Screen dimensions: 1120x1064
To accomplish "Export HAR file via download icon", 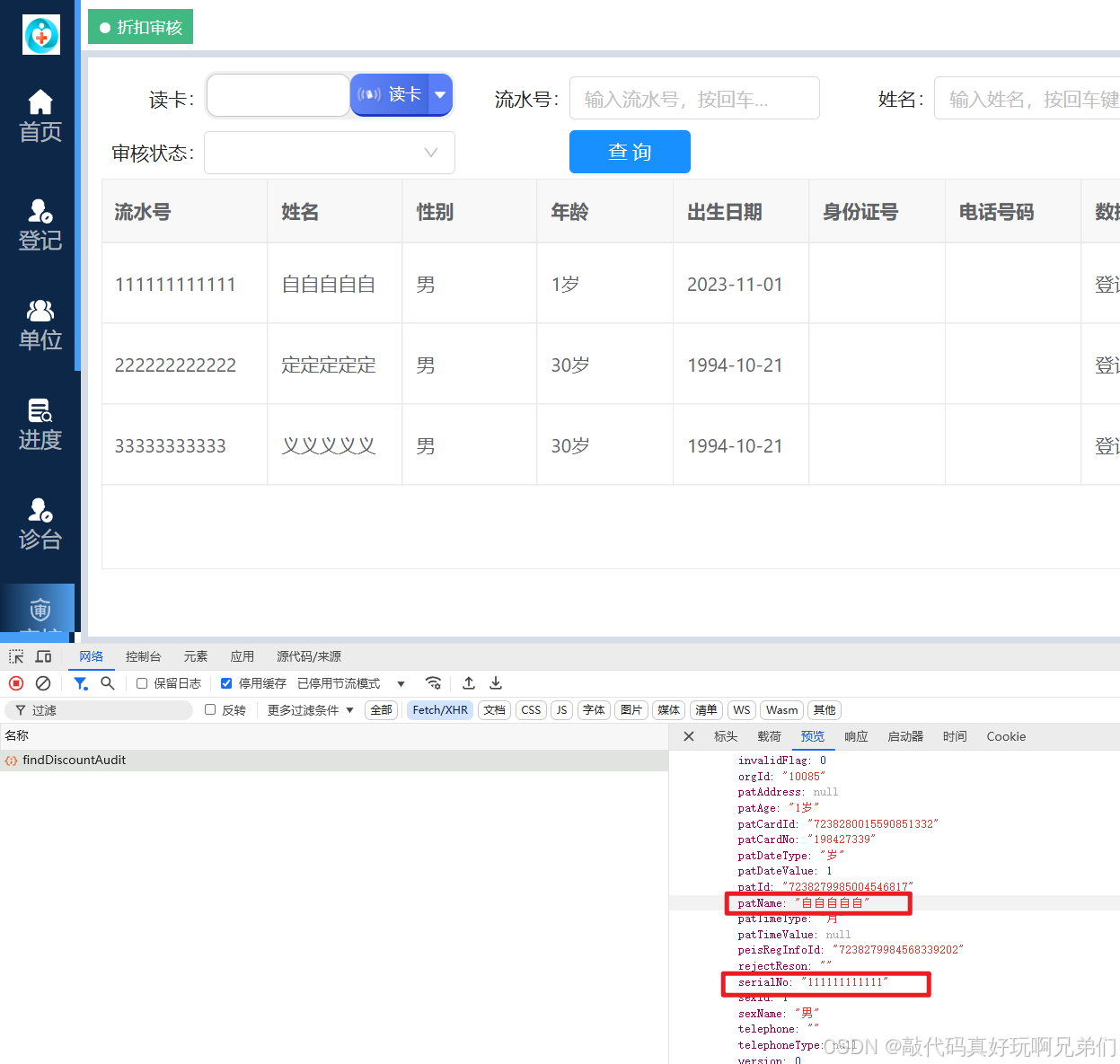I will point(495,683).
